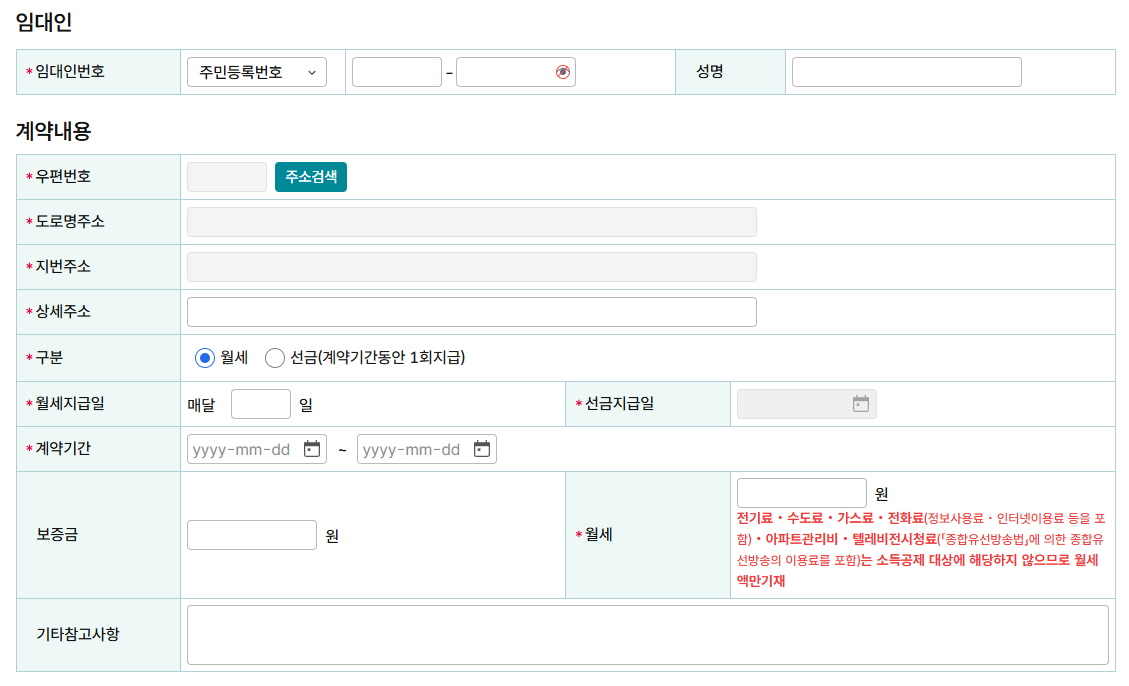
Task: Open the contract start date calendar icon
Action: 312,449
